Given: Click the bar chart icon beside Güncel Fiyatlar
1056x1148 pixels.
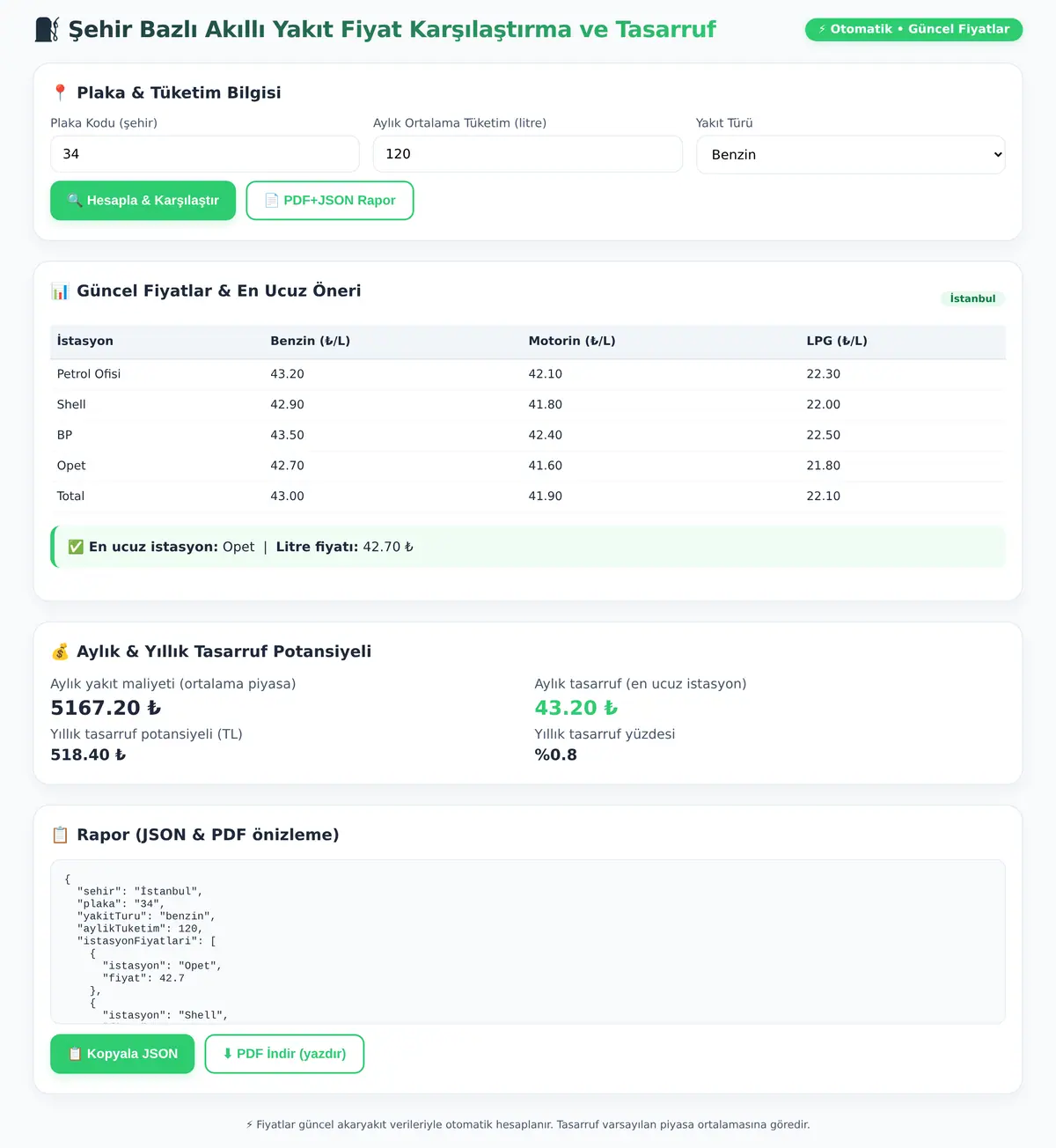Looking at the screenshot, I should pos(60,291).
